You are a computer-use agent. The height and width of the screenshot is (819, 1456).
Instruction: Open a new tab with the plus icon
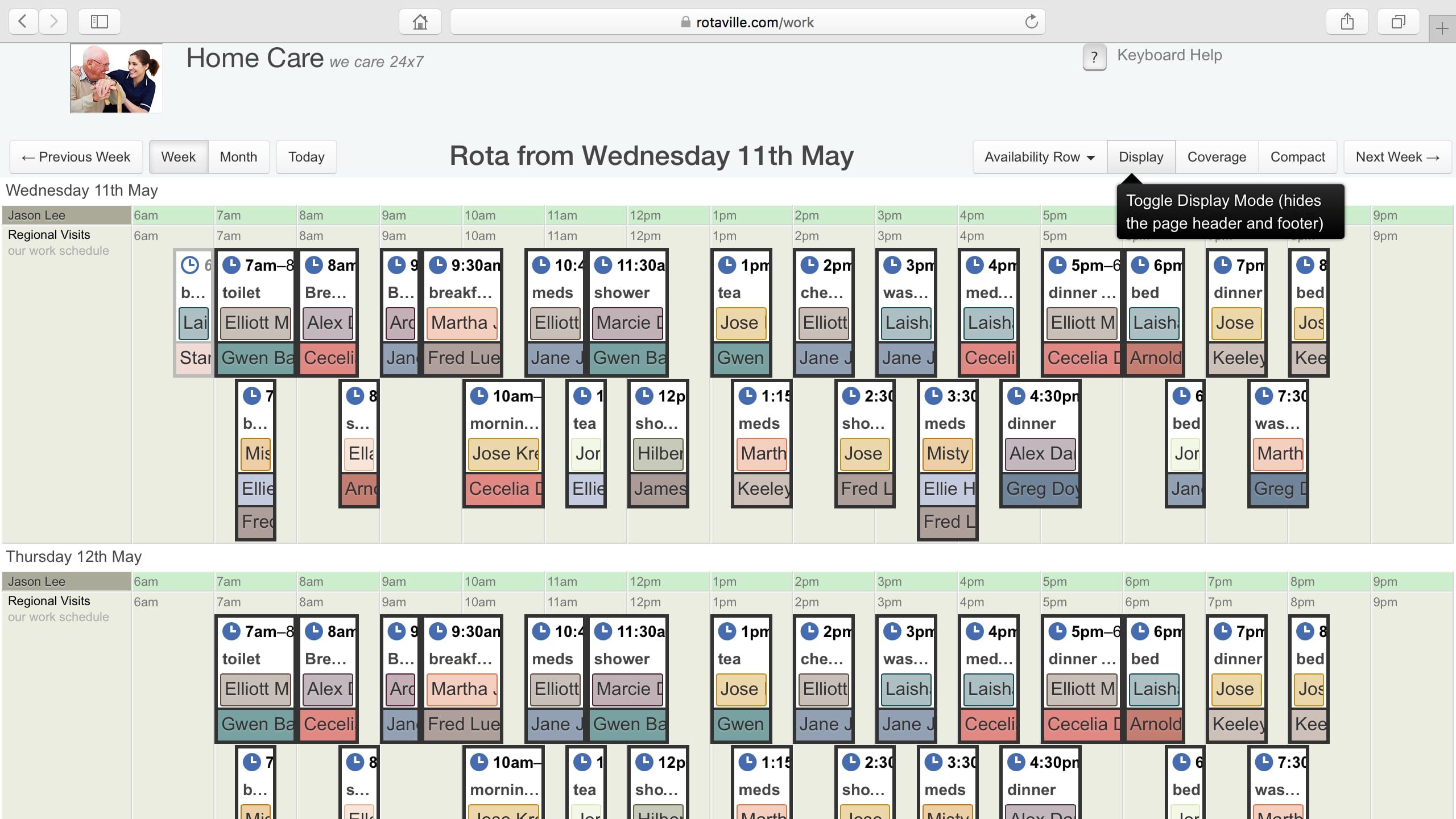1442,28
